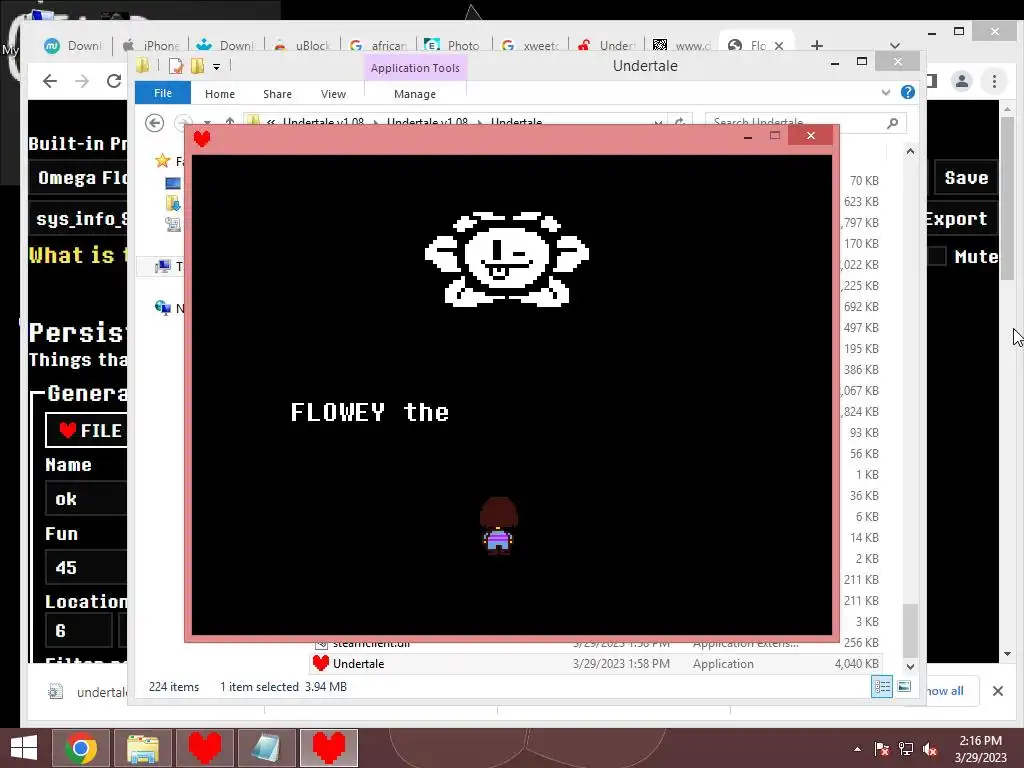Click the Explorer file list scrollbar down arrow
This screenshot has width=1024, height=768.
tap(910, 666)
